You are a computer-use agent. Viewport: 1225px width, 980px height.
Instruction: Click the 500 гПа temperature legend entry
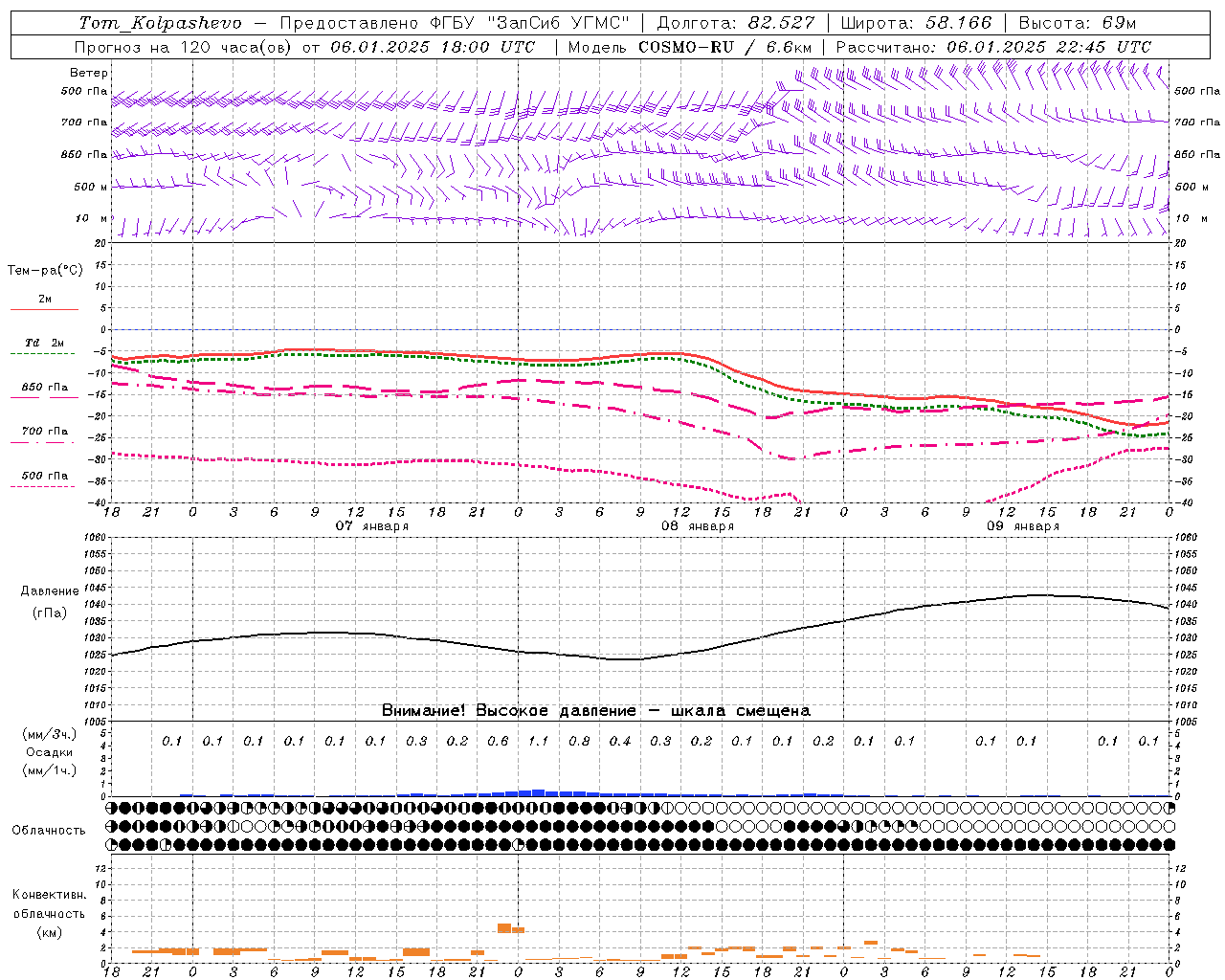(x=45, y=476)
